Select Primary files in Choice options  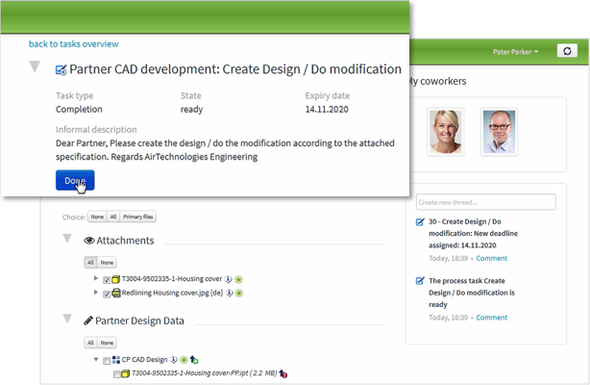click(138, 217)
